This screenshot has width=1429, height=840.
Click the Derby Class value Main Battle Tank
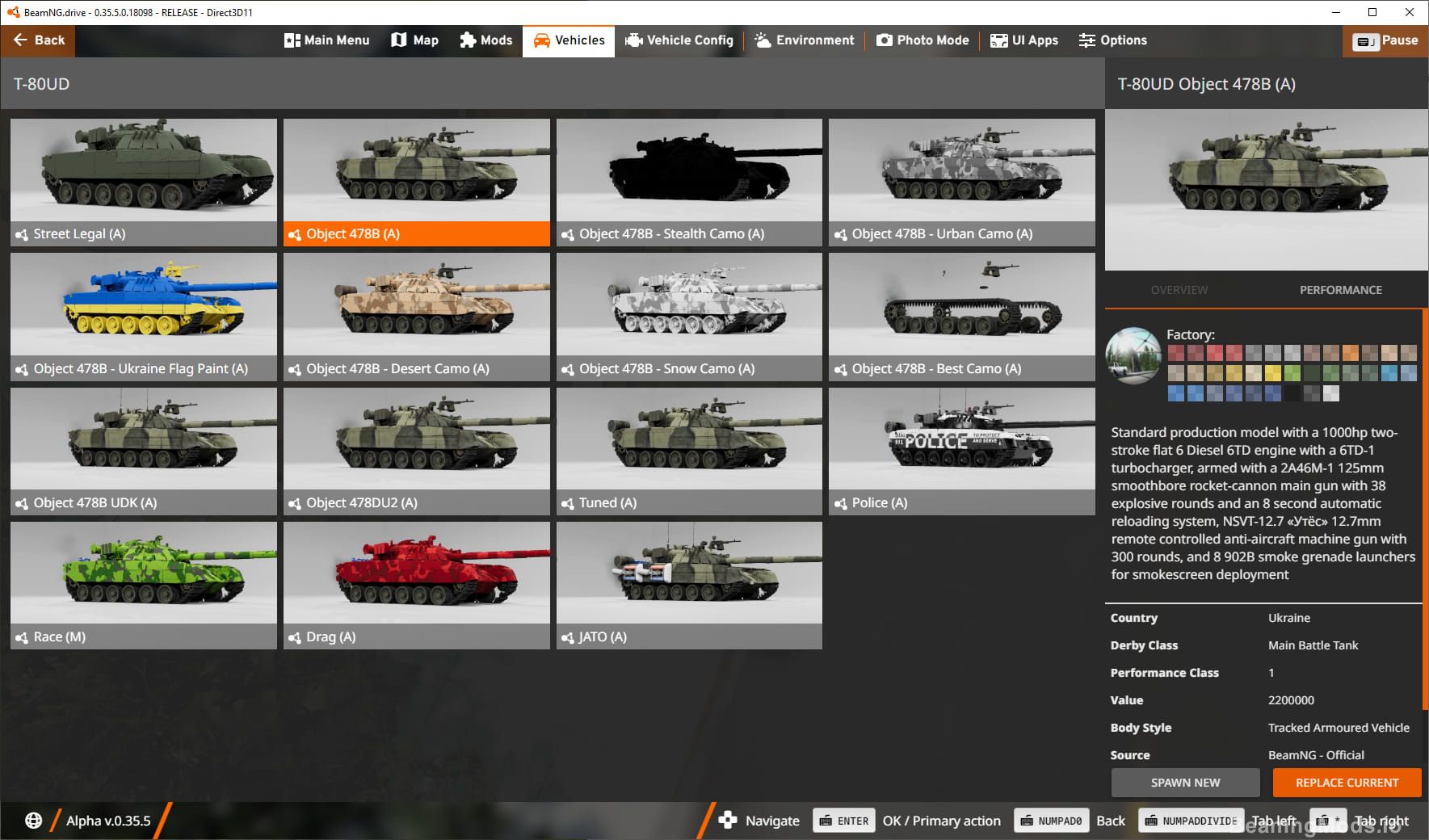pos(1313,645)
